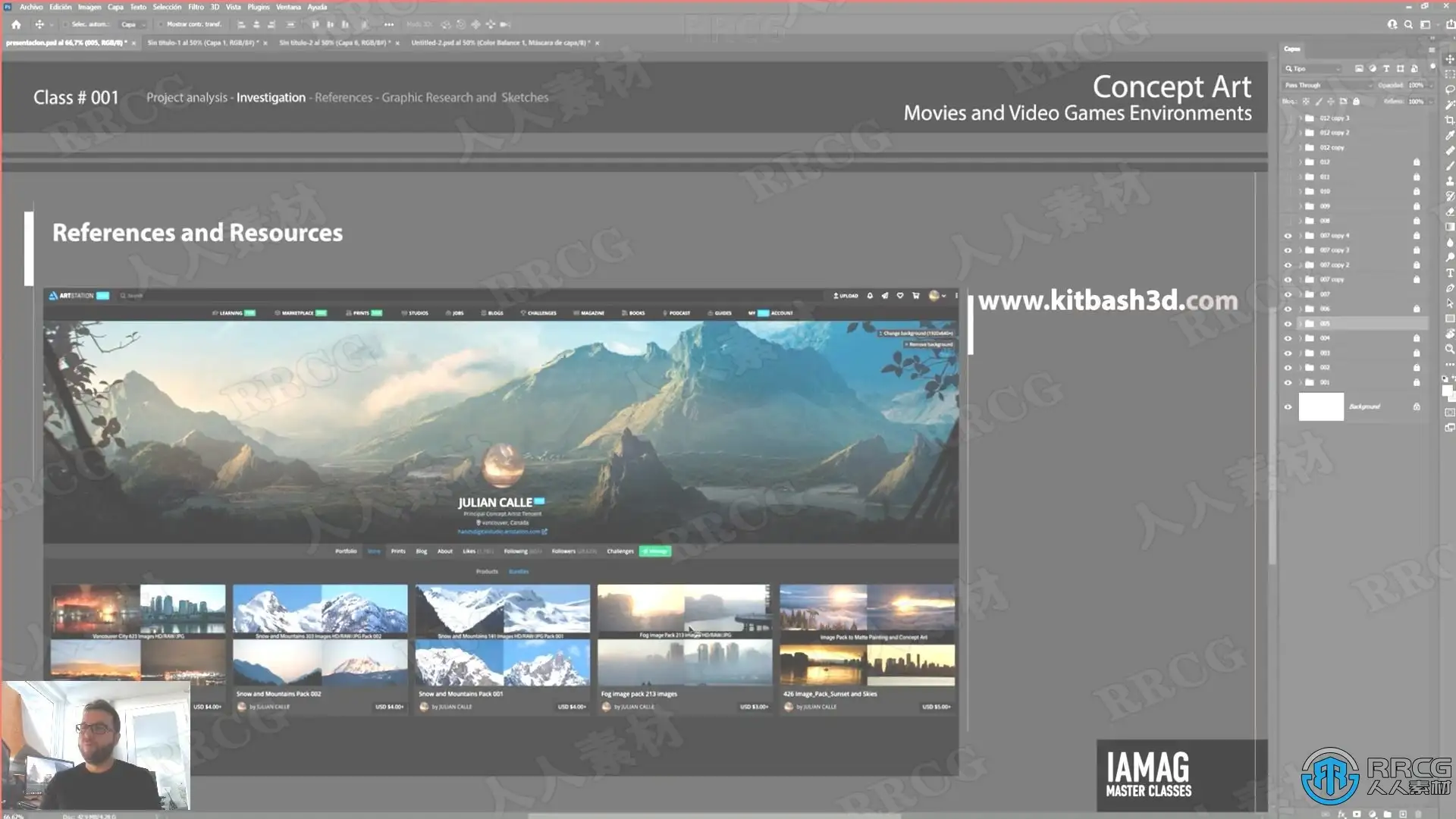Hide layer group 002
This screenshot has width=1456, height=819.
click(1288, 368)
